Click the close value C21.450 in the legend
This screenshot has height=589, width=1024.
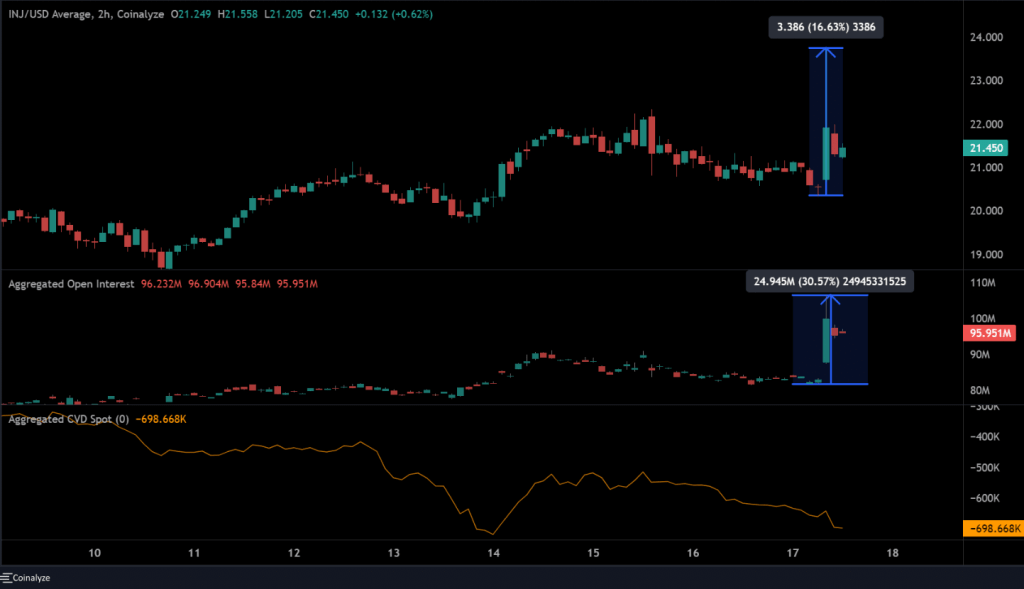(x=328, y=14)
